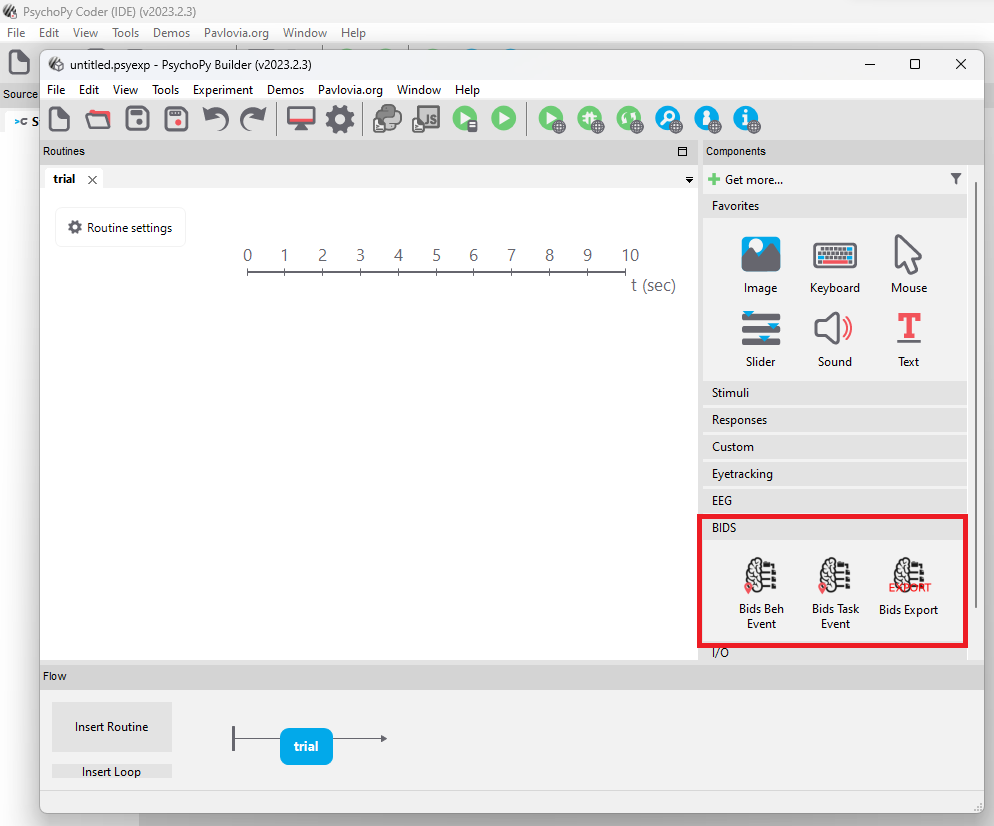Click Coder window new file icon
Screen dimensions: 994x826
pos(19,62)
